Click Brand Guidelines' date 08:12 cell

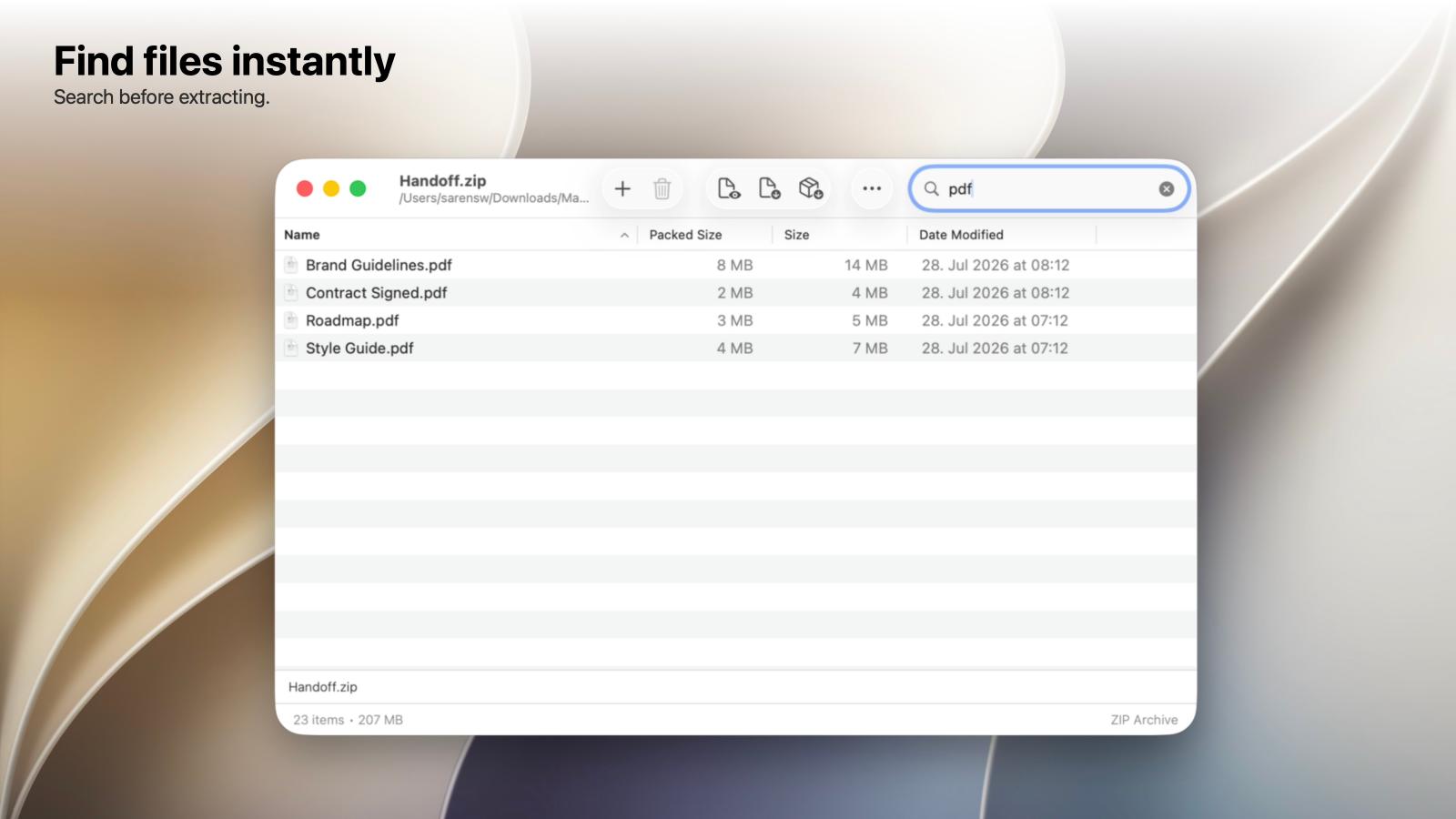point(996,265)
